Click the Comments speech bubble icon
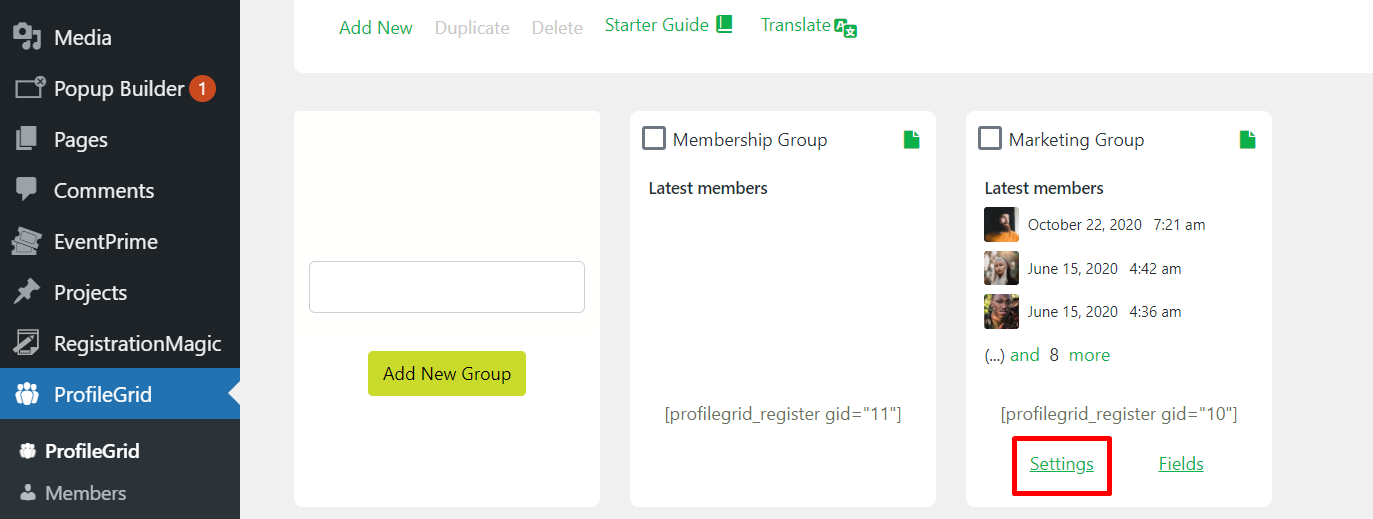 pos(27,189)
